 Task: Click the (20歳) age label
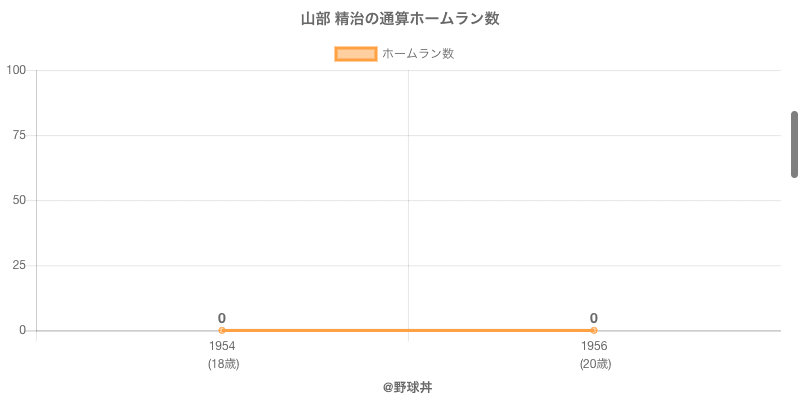pyautogui.click(x=594, y=364)
